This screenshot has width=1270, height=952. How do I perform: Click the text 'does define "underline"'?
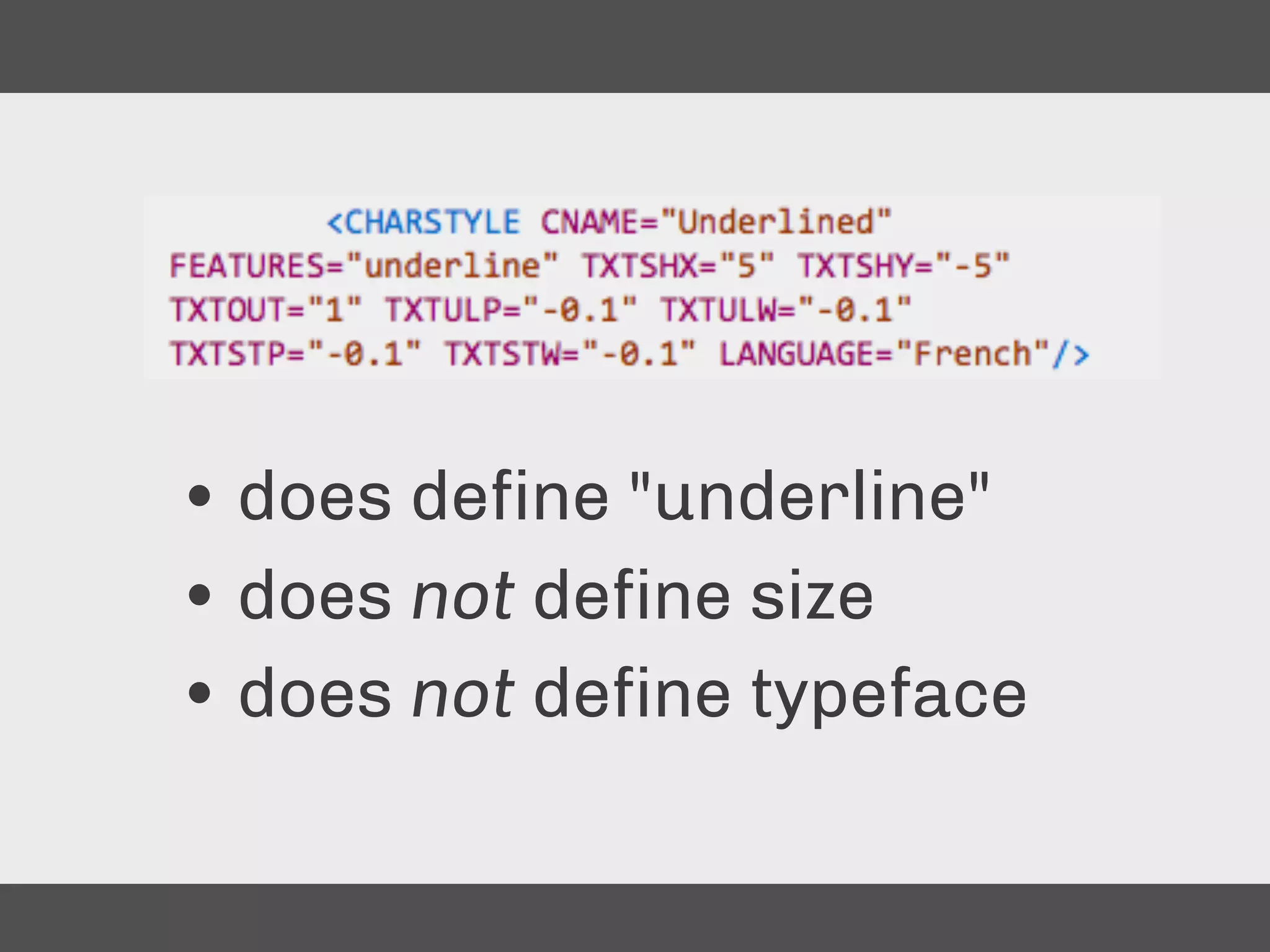[x=614, y=496]
